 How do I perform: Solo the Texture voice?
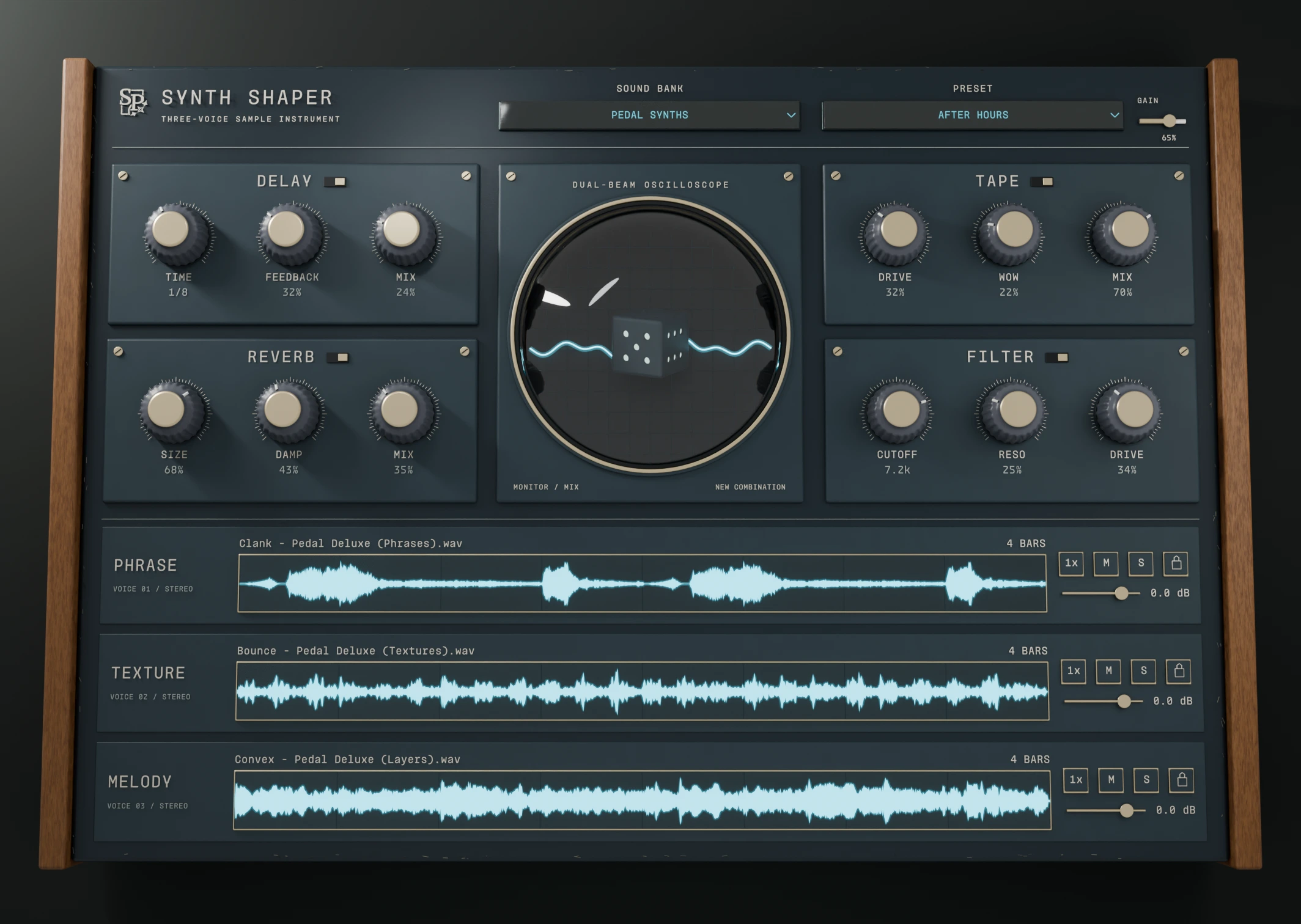(x=1143, y=671)
